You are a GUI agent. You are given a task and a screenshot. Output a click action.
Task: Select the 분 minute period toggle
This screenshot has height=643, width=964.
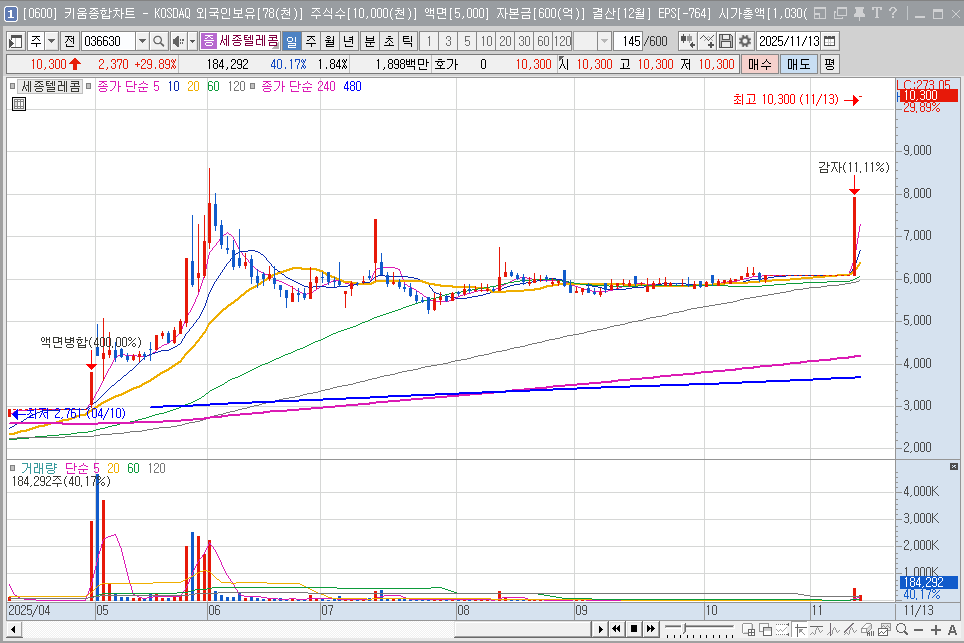(x=369, y=41)
